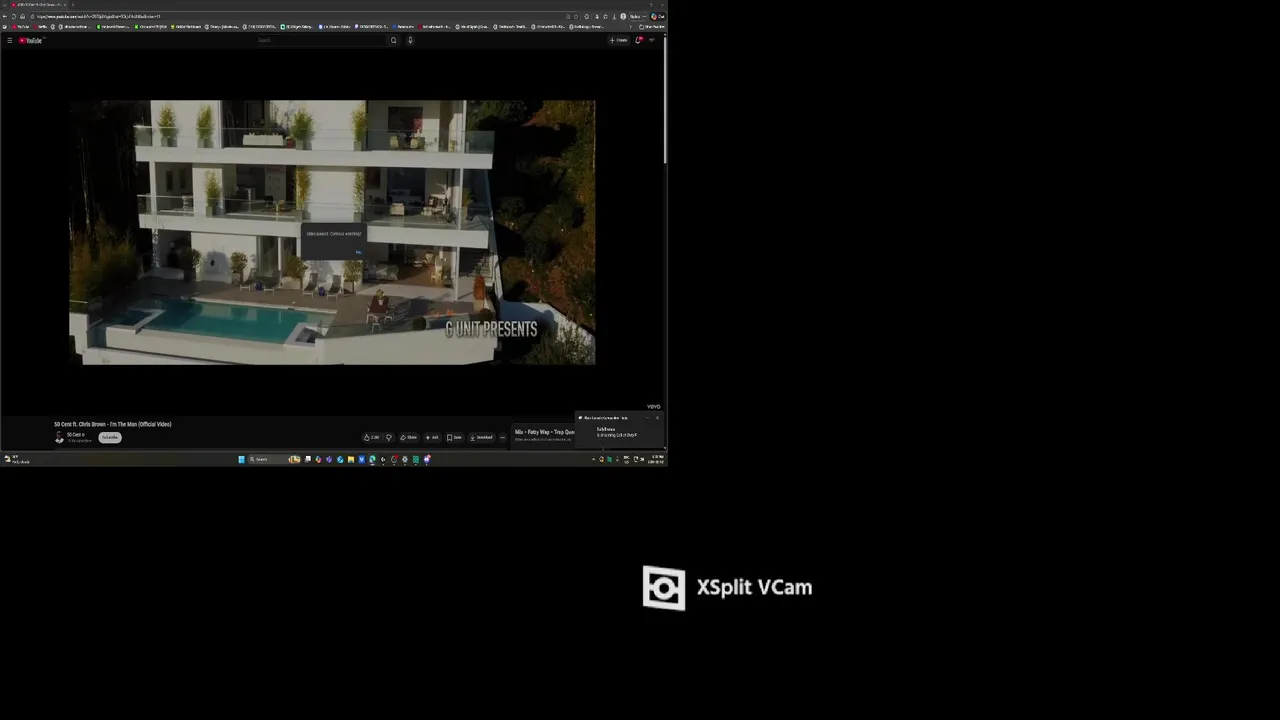The height and width of the screenshot is (720, 1280).
Task: Open the 'Mix - Fetty Wap - Trap Queen' playlist
Action: pos(544,432)
